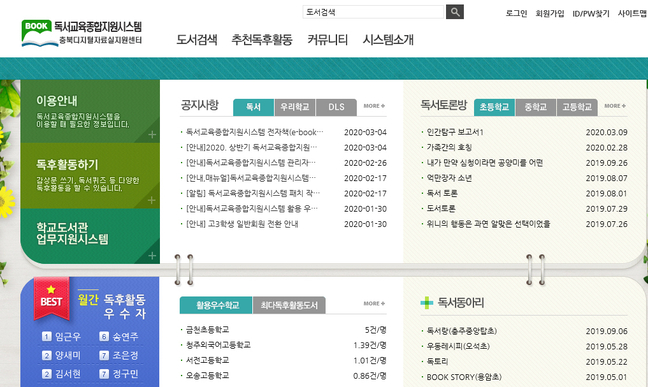The height and width of the screenshot is (387, 648).
Task: Open discussion 인간탐구 보고서1
Action: [x=455, y=132]
